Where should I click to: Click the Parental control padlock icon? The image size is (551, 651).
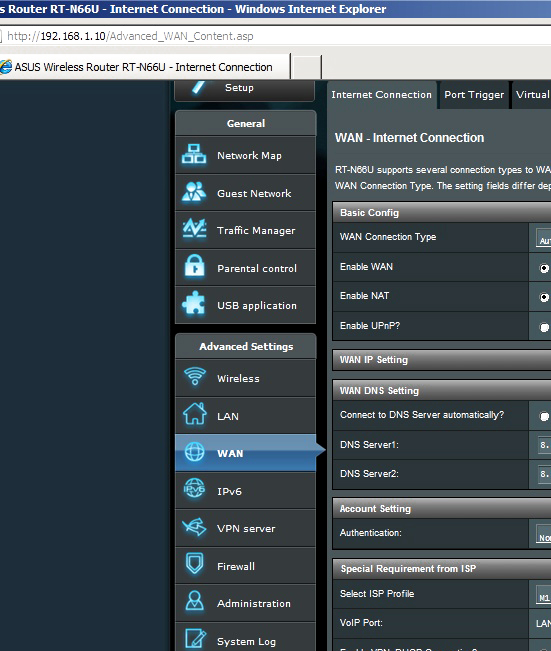click(194, 267)
